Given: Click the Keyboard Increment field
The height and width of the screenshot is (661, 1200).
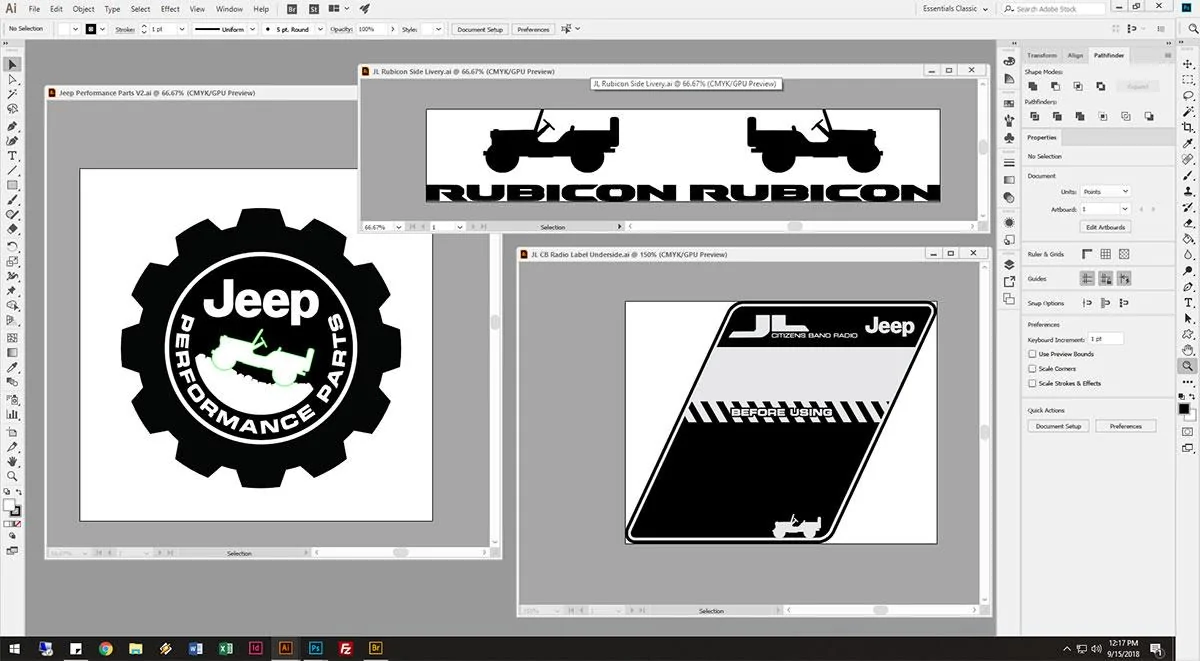Looking at the screenshot, I should [1106, 340].
